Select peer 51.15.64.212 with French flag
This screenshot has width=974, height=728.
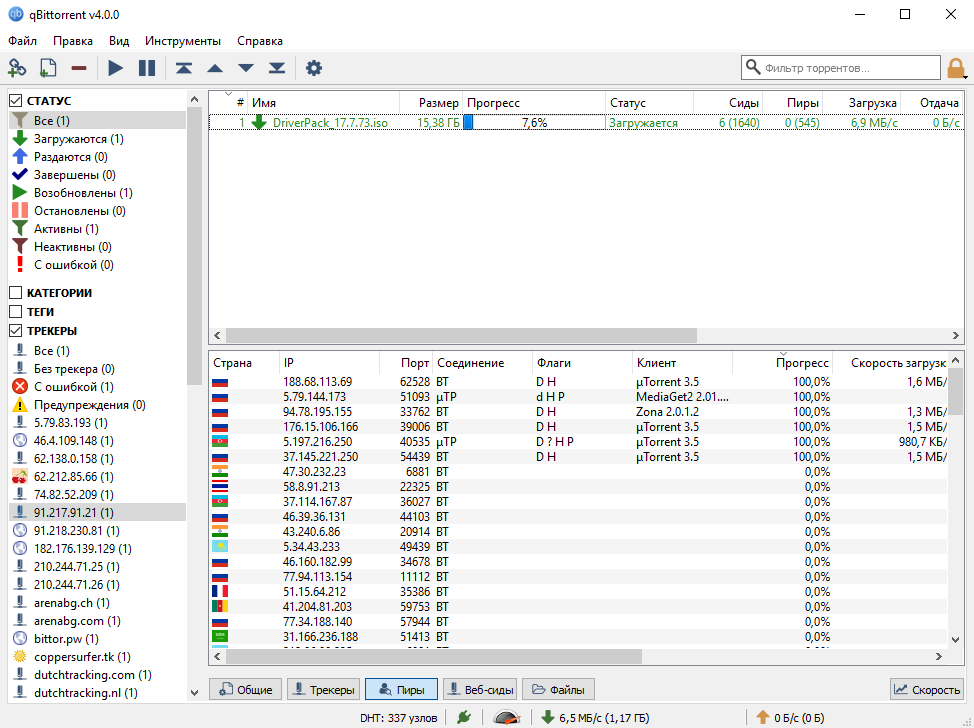pyautogui.click(x=579, y=591)
